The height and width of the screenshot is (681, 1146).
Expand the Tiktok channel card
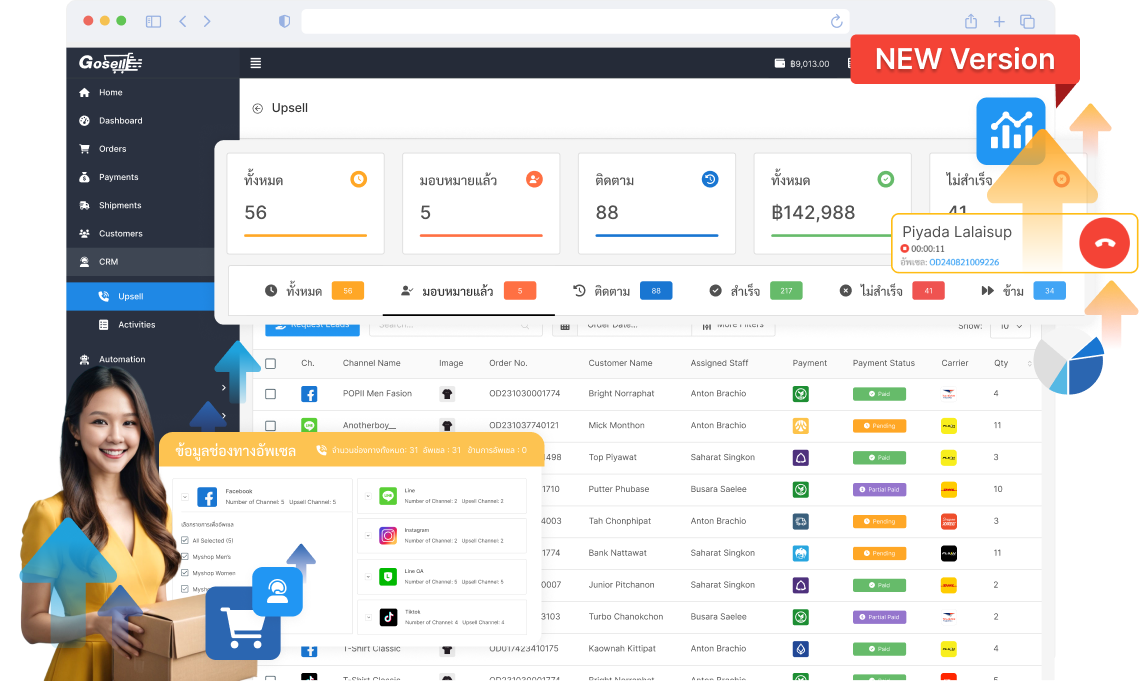tap(368, 617)
